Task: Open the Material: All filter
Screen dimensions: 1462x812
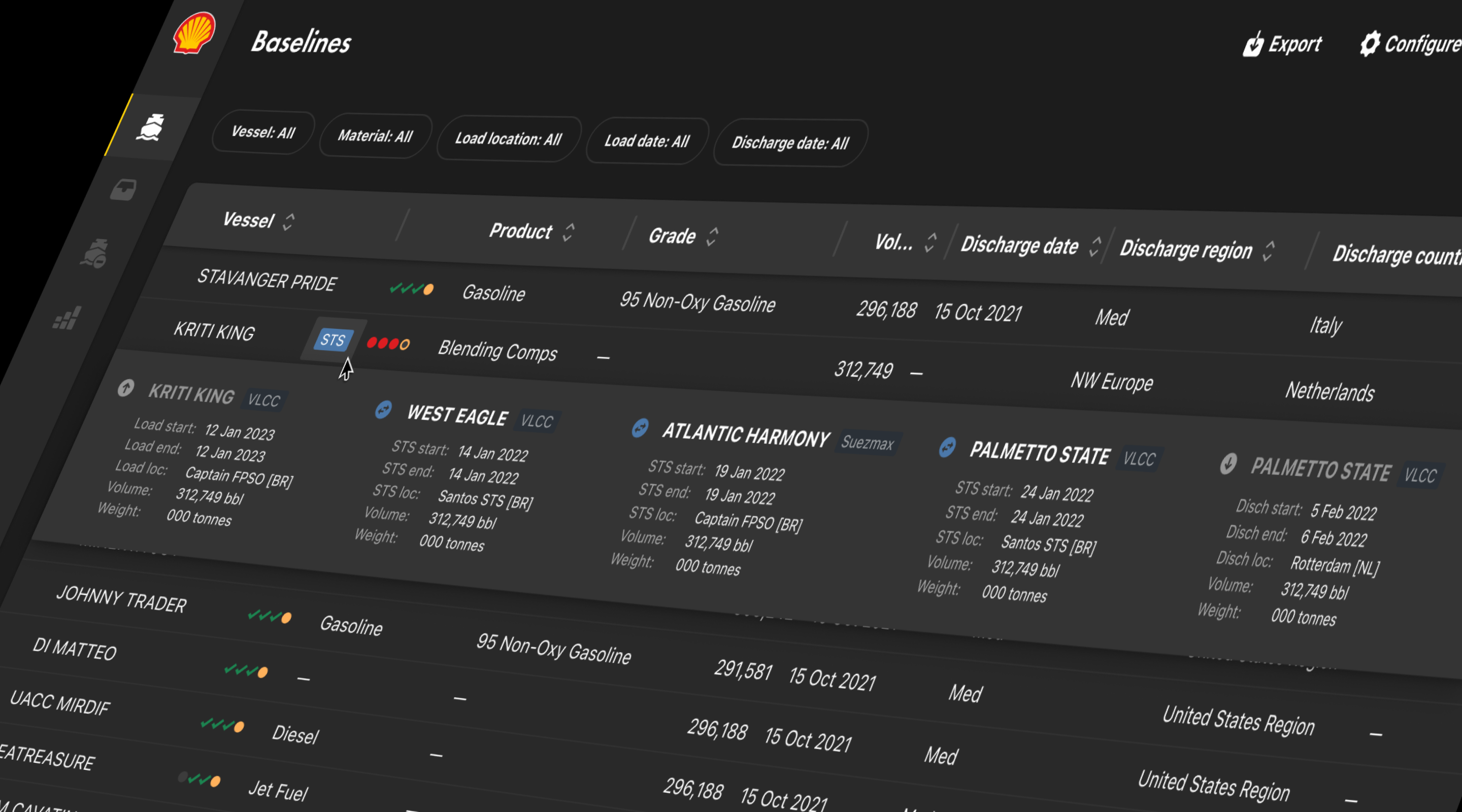Action: pyautogui.click(x=375, y=136)
